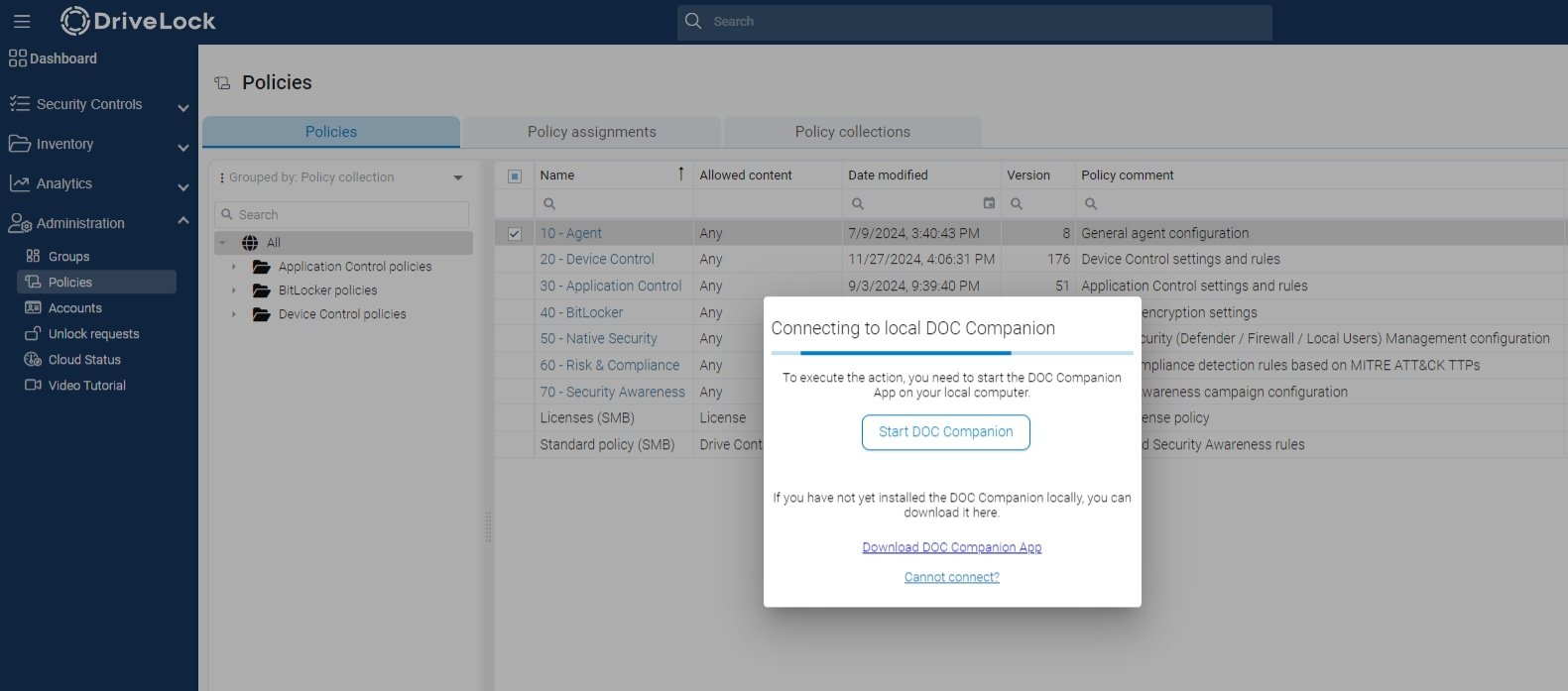Open the 60 - Risk & Compliance policy
The image size is (1568, 691).
coord(610,365)
